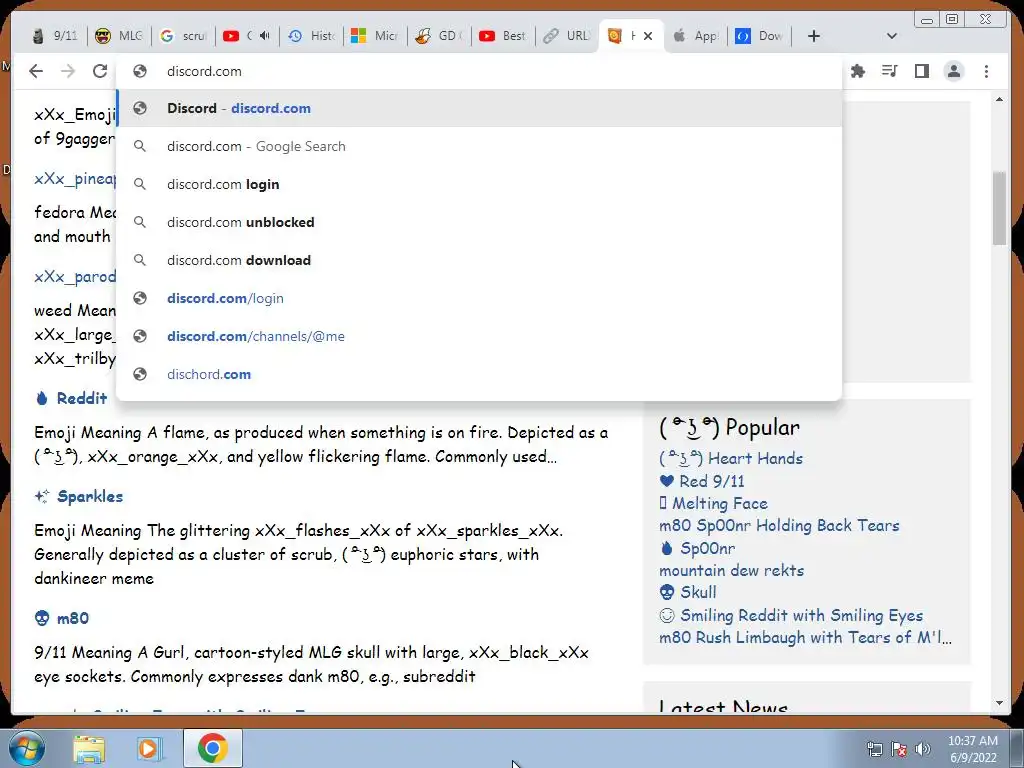The width and height of the screenshot is (1024, 768).
Task: Close the active browser tab
Action: tap(648, 36)
